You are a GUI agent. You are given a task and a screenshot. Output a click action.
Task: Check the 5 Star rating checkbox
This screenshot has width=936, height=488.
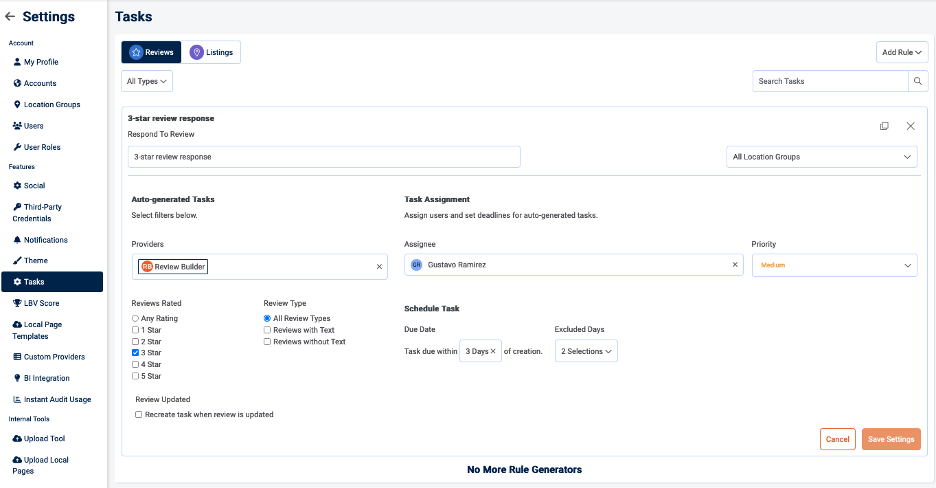(136, 376)
